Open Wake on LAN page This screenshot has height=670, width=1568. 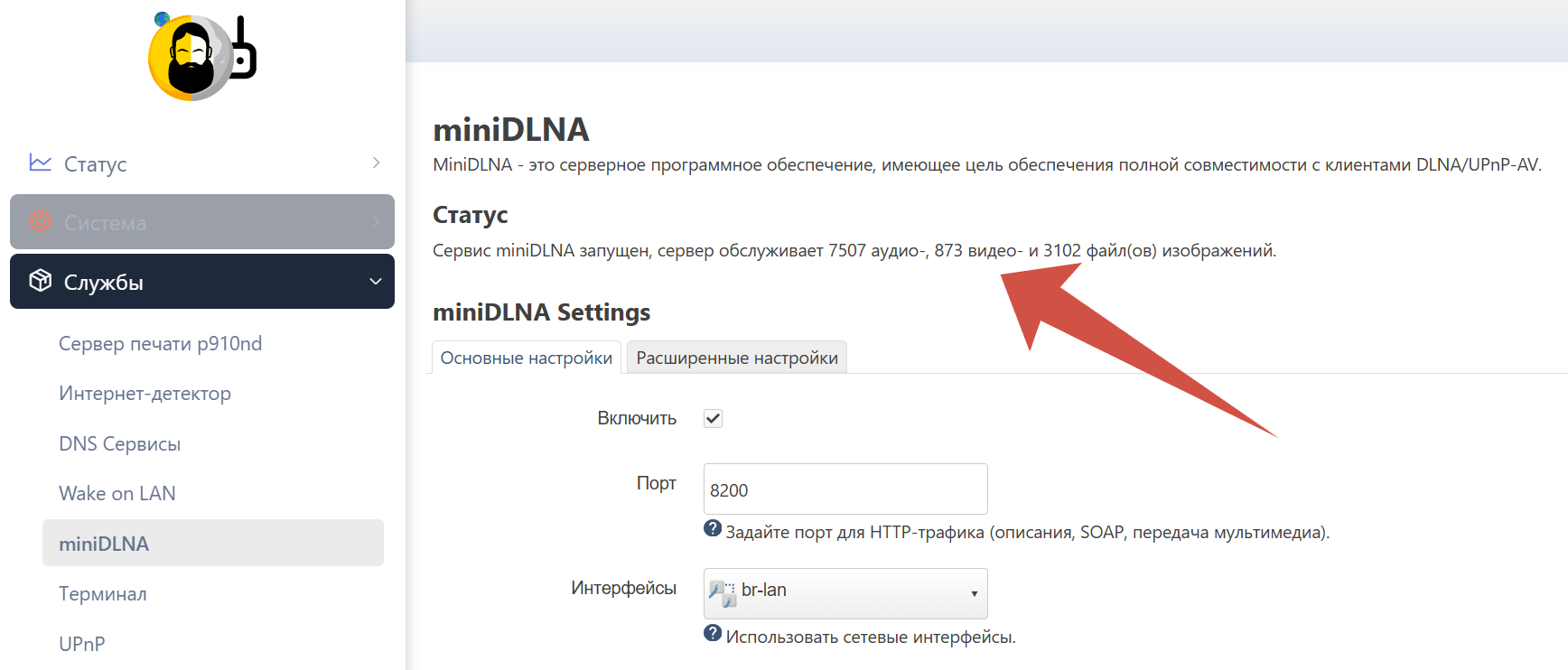(117, 493)
